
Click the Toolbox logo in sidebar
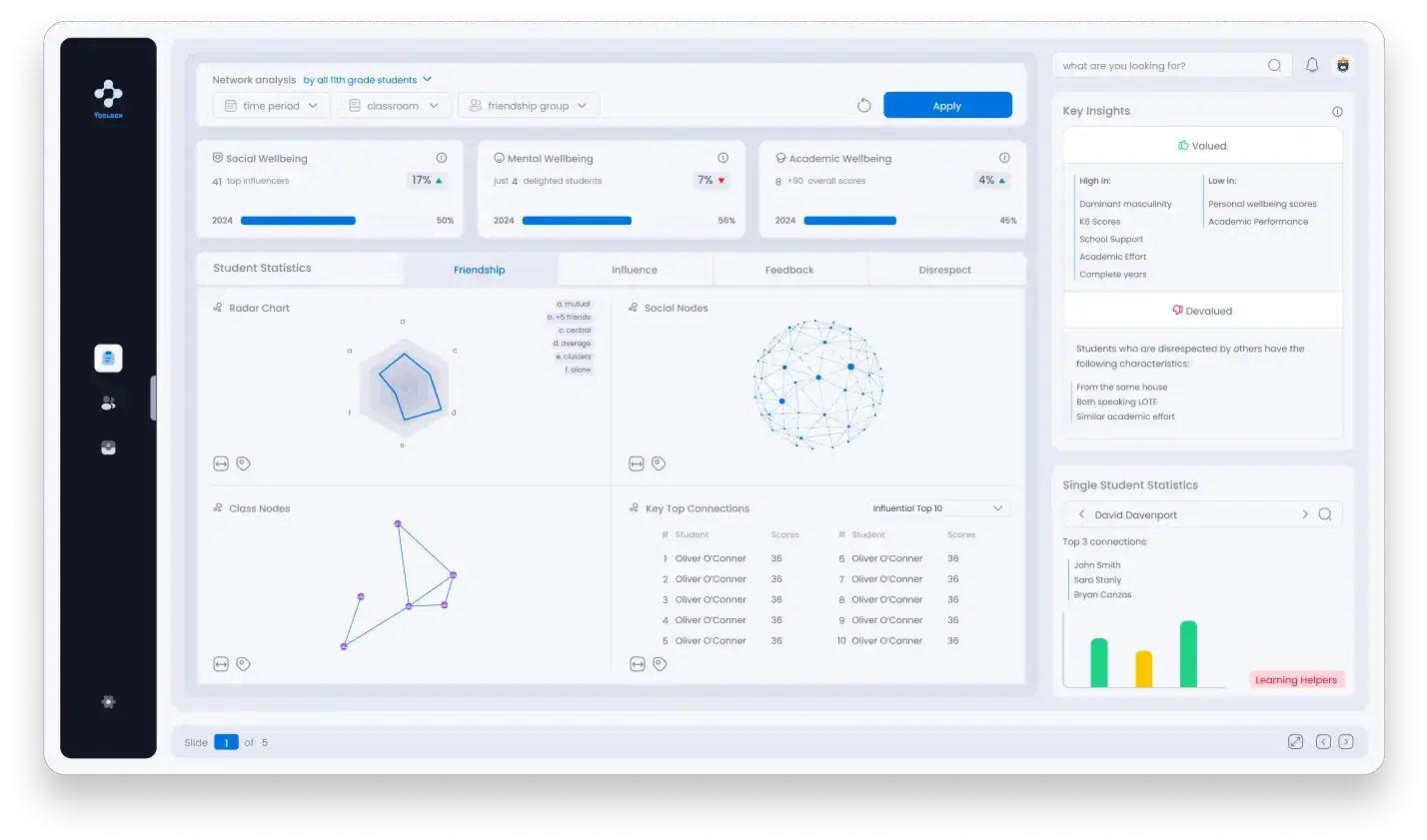[x=108, y=100]
